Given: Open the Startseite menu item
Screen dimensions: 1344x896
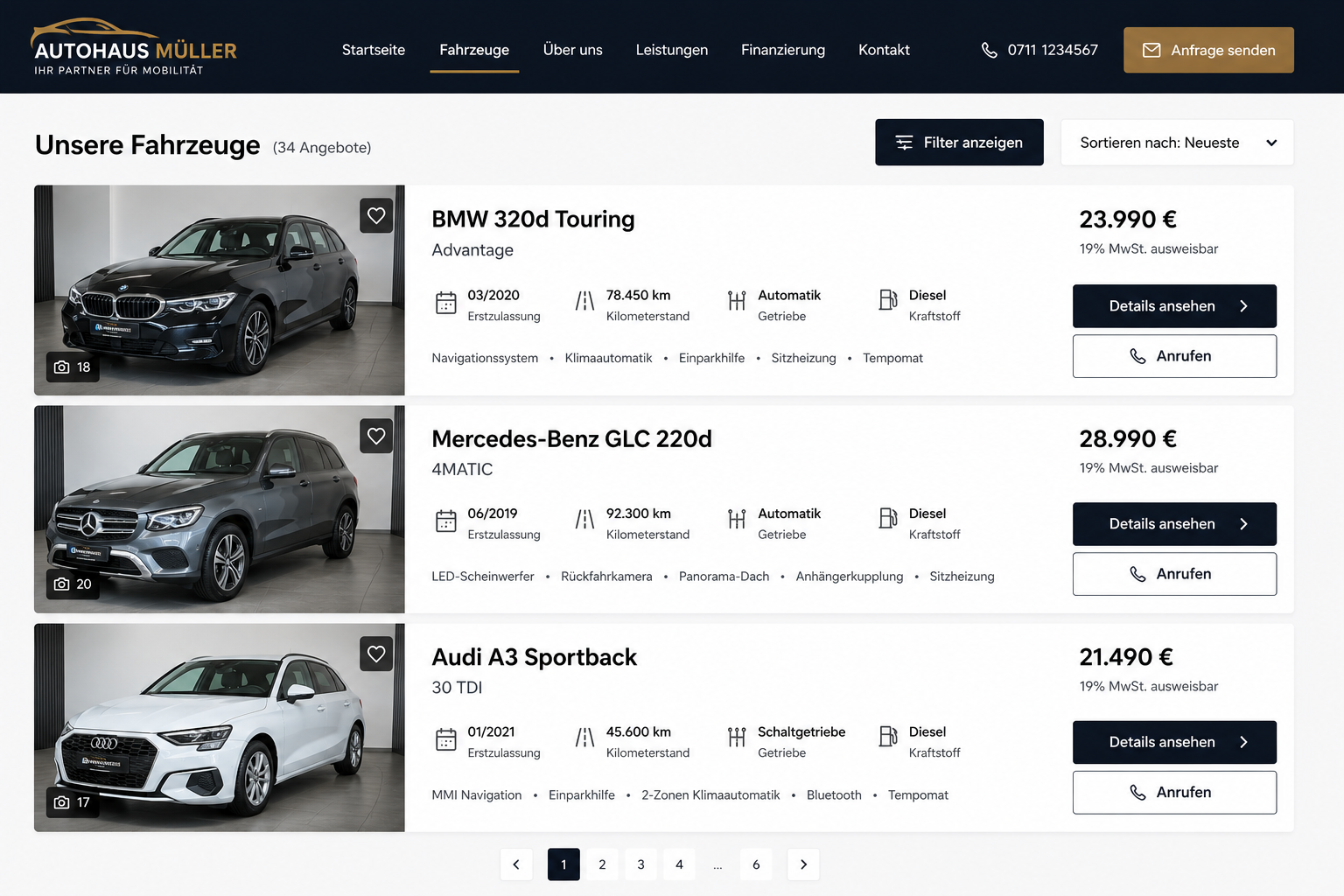Looking at the screenshot, I should 374,50.
